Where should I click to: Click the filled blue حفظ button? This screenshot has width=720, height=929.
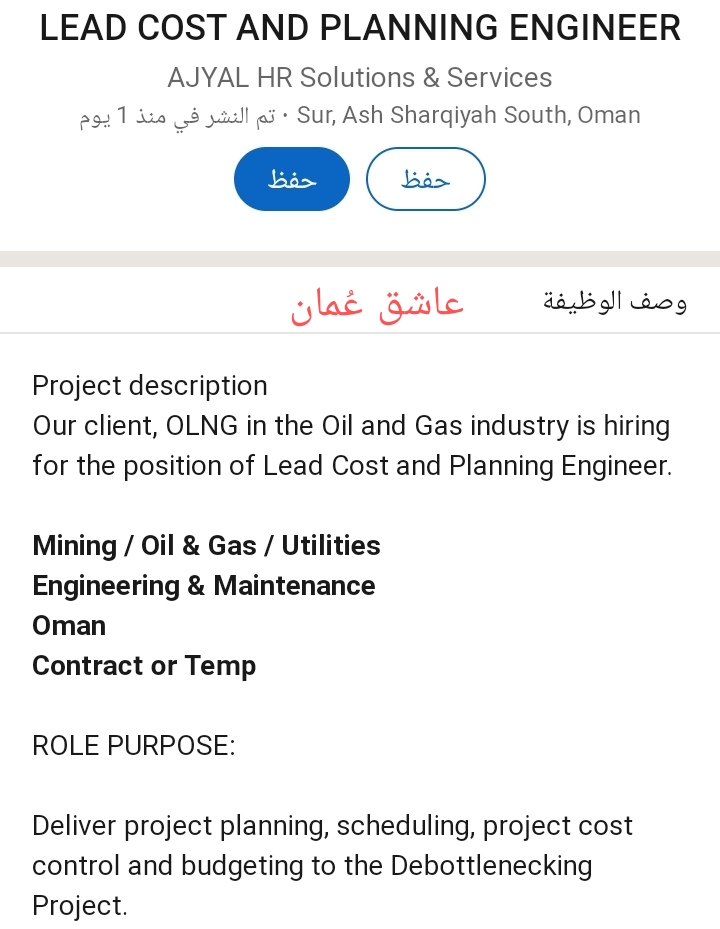(292, 179)
